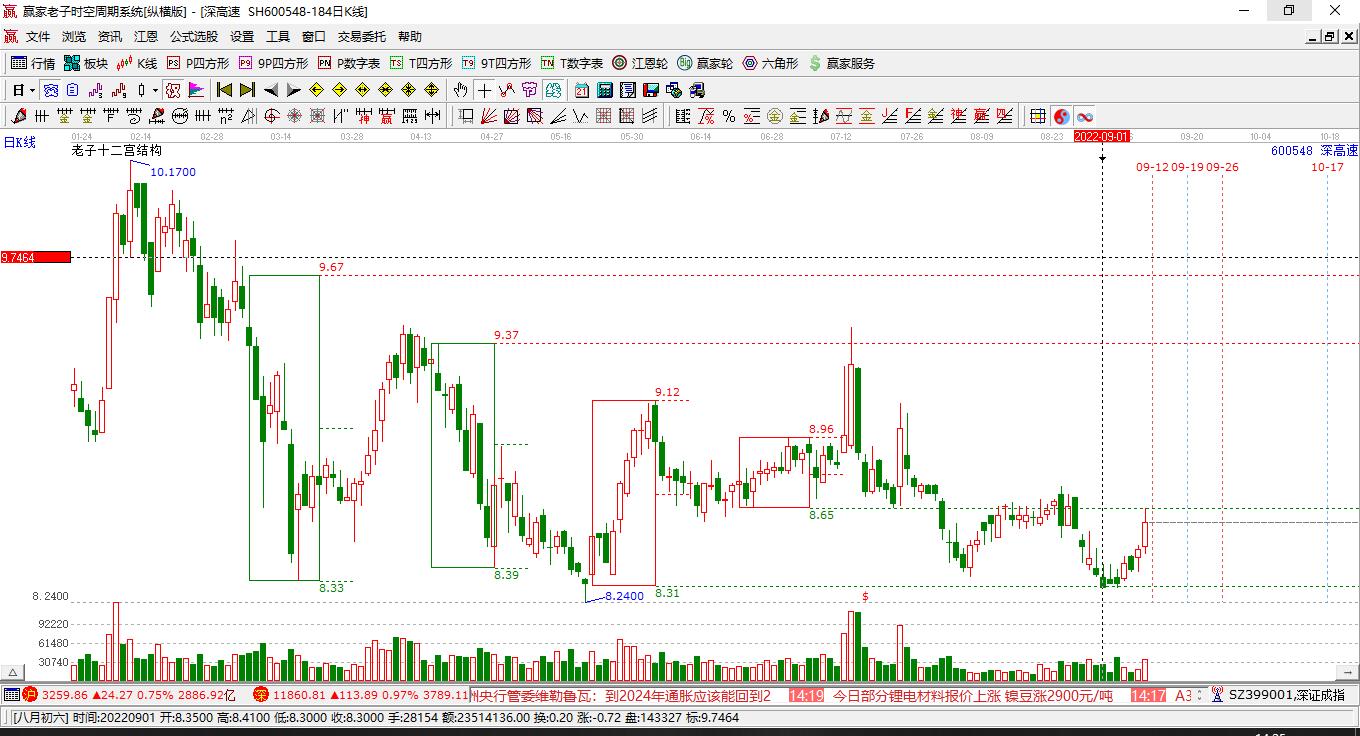Open the calendar icon showing 21
Viewport: 1360px width, 736px height.
point(581,90)
